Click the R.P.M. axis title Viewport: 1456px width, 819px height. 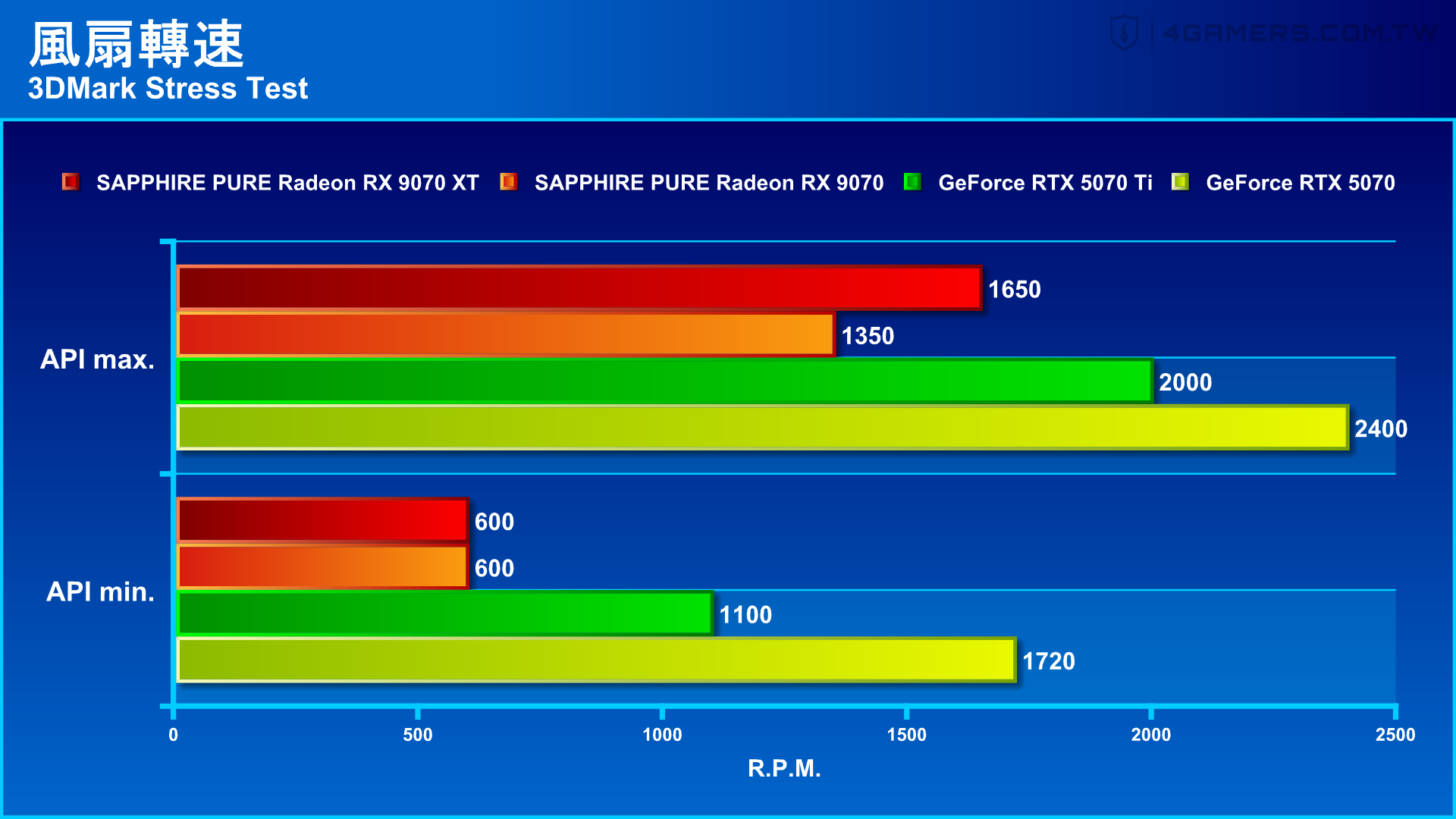pos(784,768)
